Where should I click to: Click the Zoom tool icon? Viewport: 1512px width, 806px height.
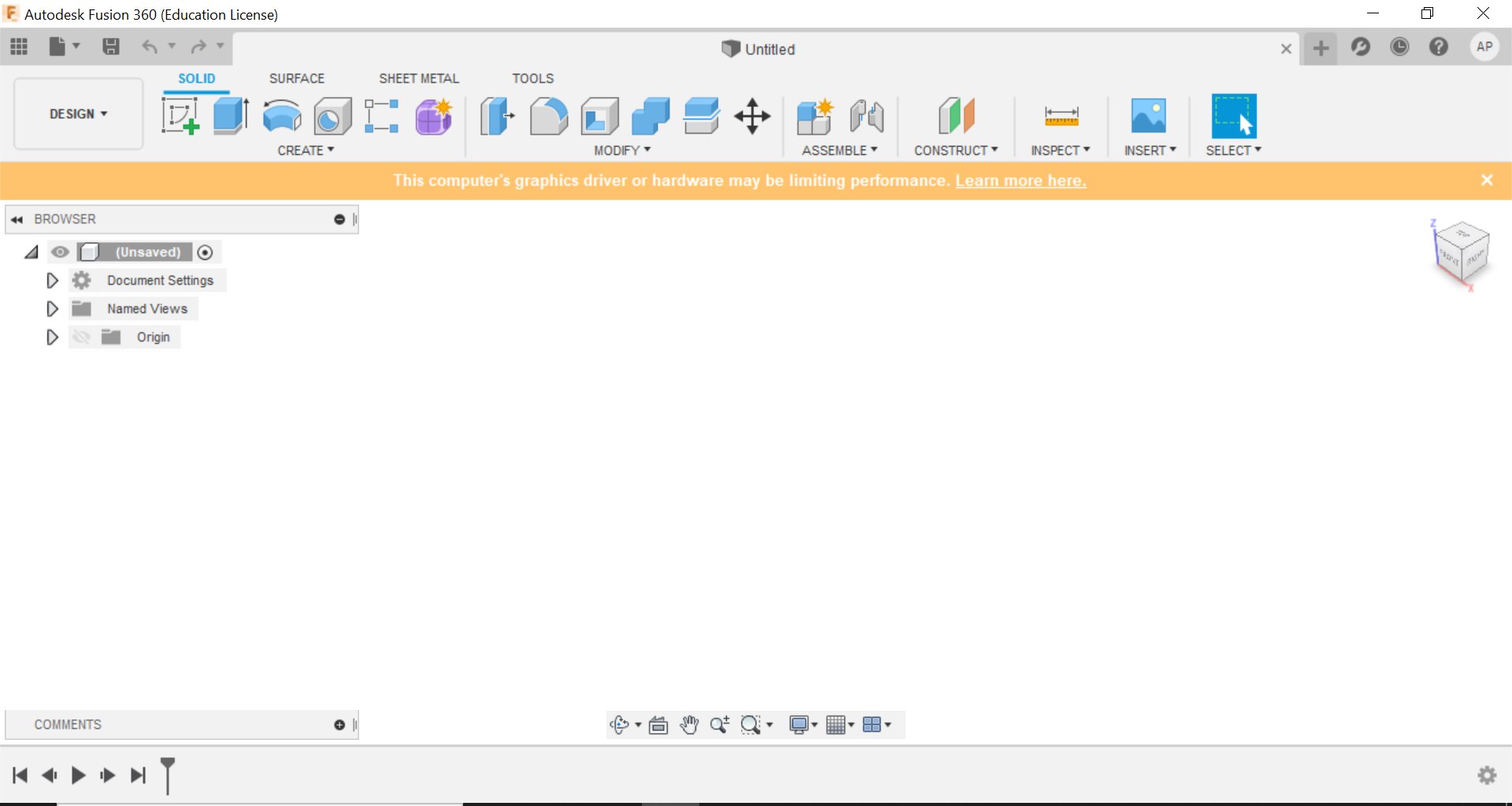click(x=719, y=725)
